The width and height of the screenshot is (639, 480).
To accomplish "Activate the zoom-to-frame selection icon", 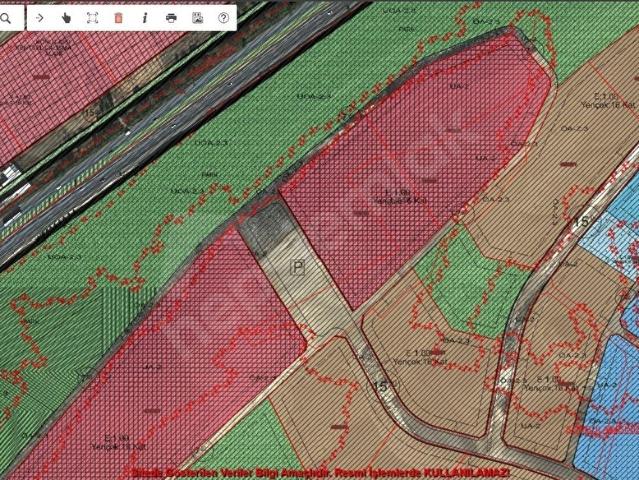I will tap(93, 18).
